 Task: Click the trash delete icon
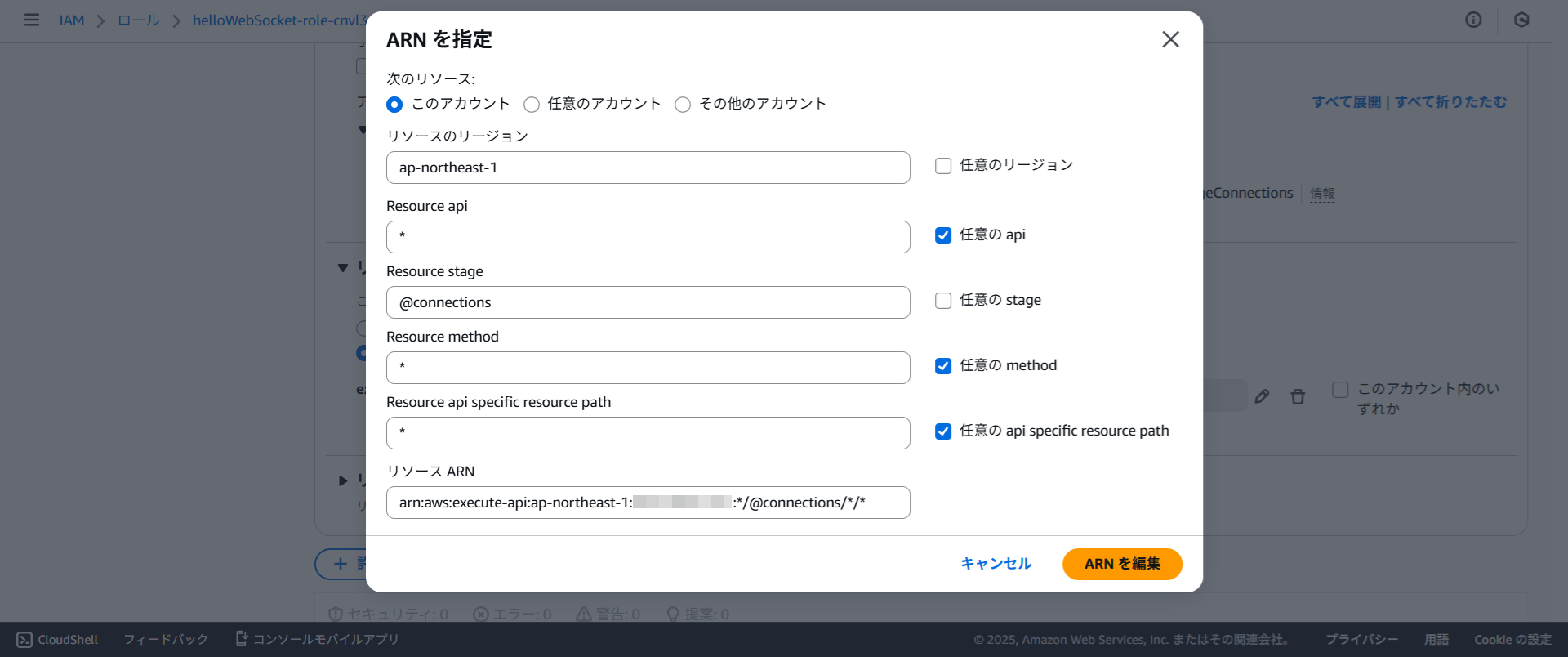(x=1298, y=397)
